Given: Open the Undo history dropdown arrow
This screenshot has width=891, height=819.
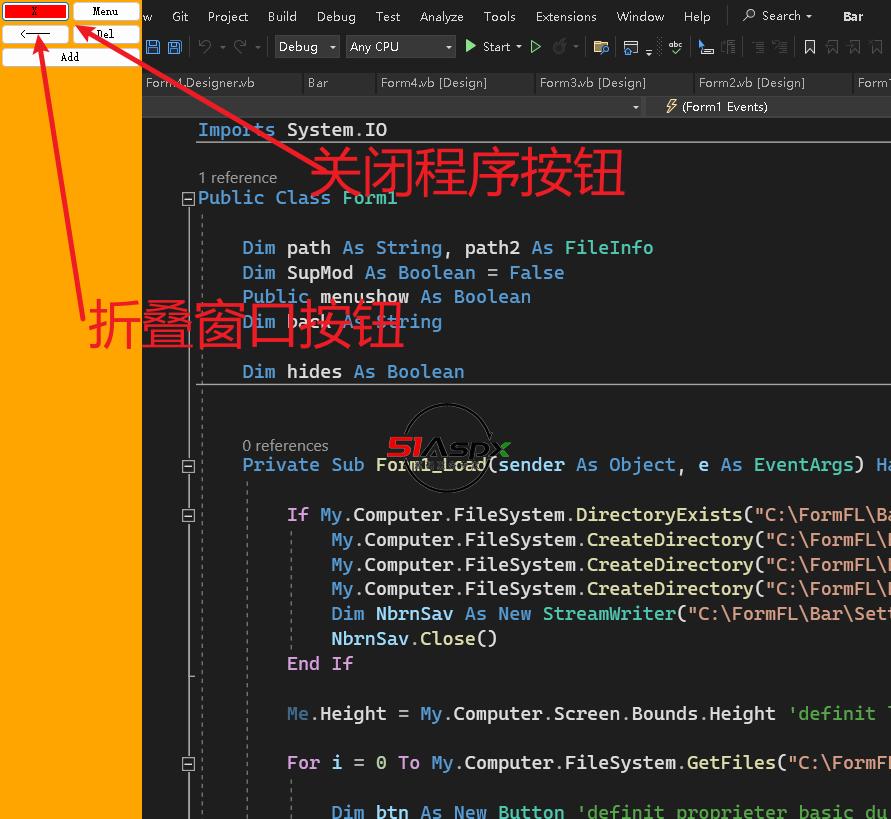Looking at the screenshot, I should tap(223, 47).
